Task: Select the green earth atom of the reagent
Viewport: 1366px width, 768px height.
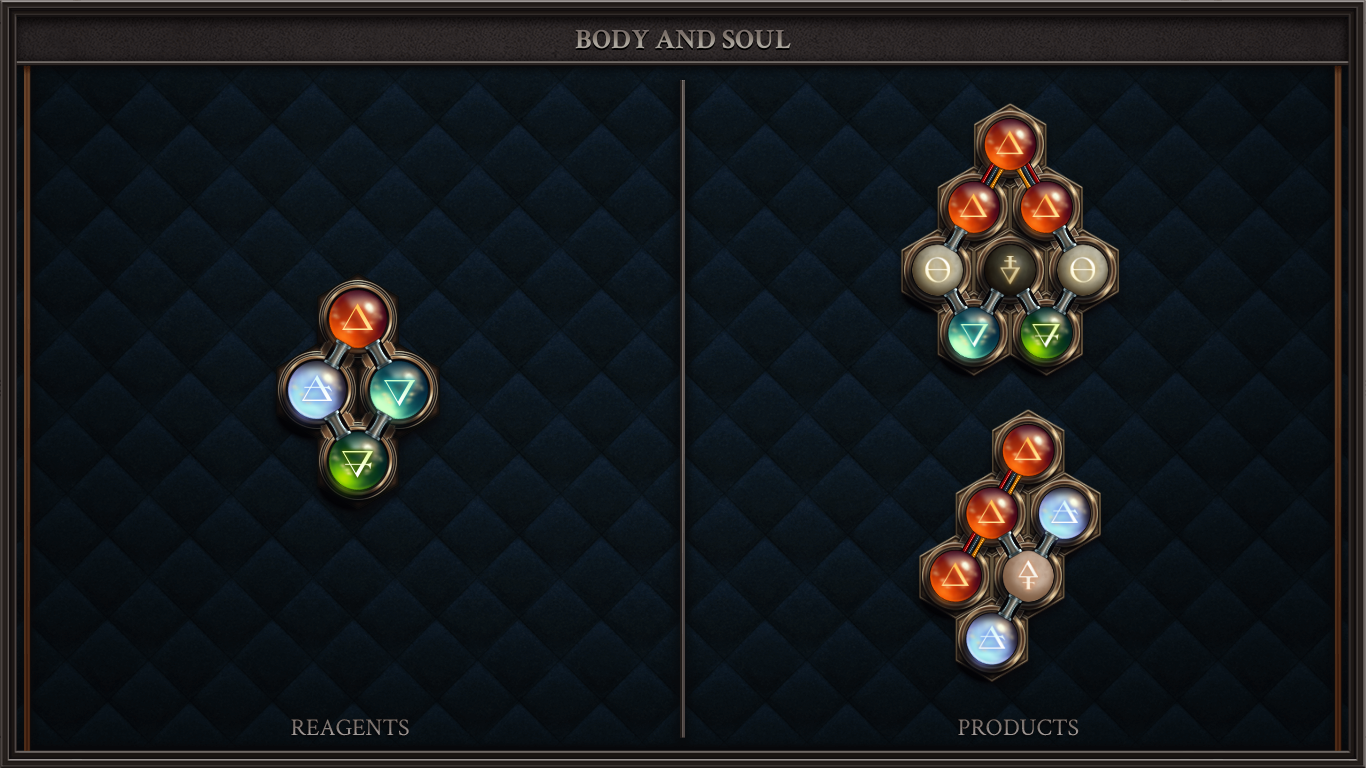Action: [358, 462]
